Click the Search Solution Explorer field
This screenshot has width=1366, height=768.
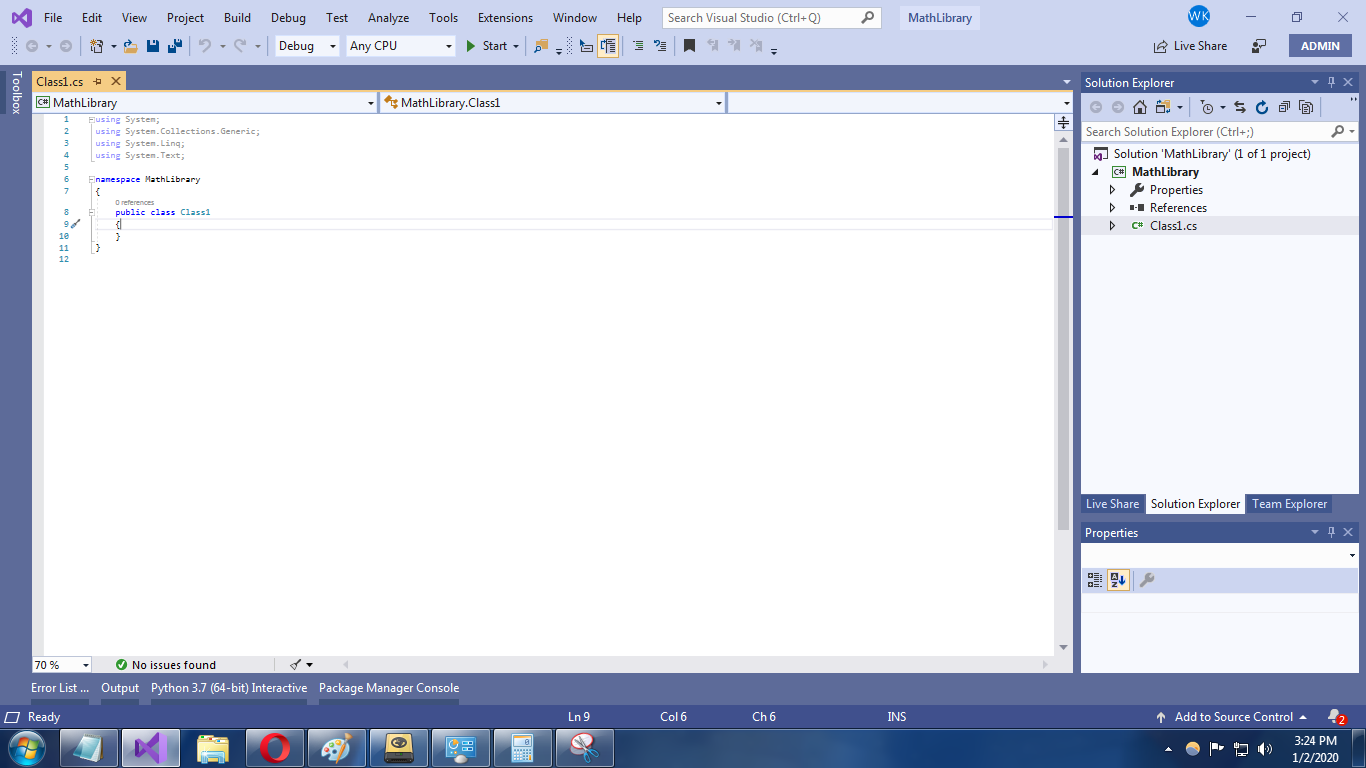1219,132
